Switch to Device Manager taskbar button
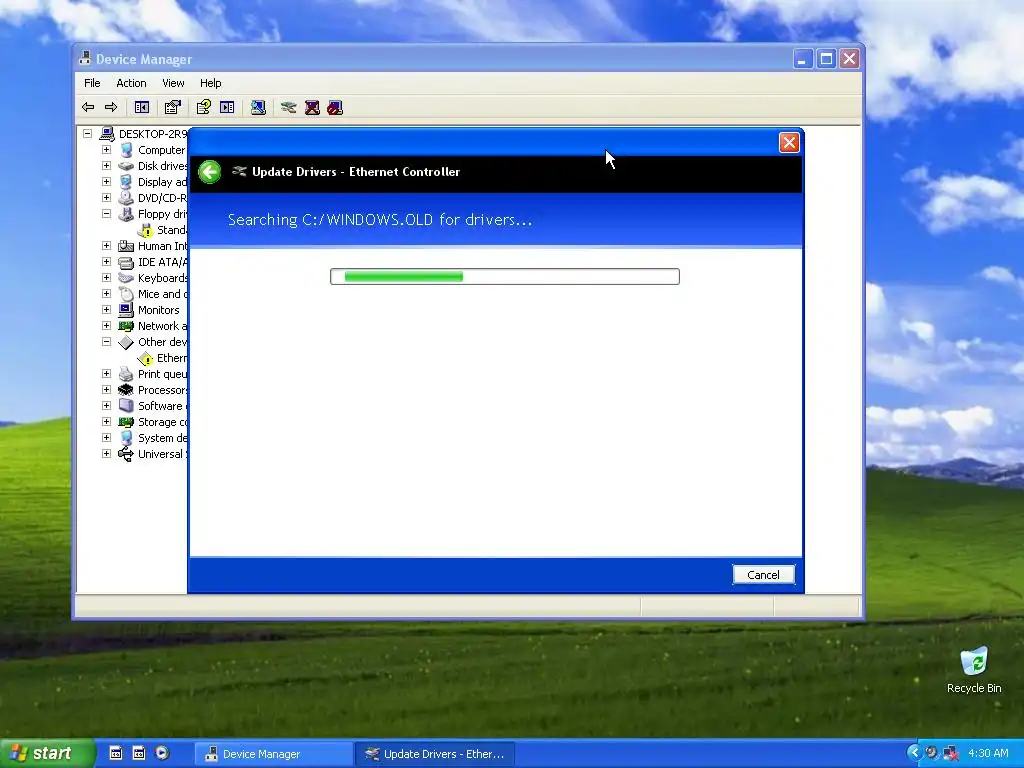This screenshot has width=1024, height=768. pyautogui.click(x=274, y=754)
